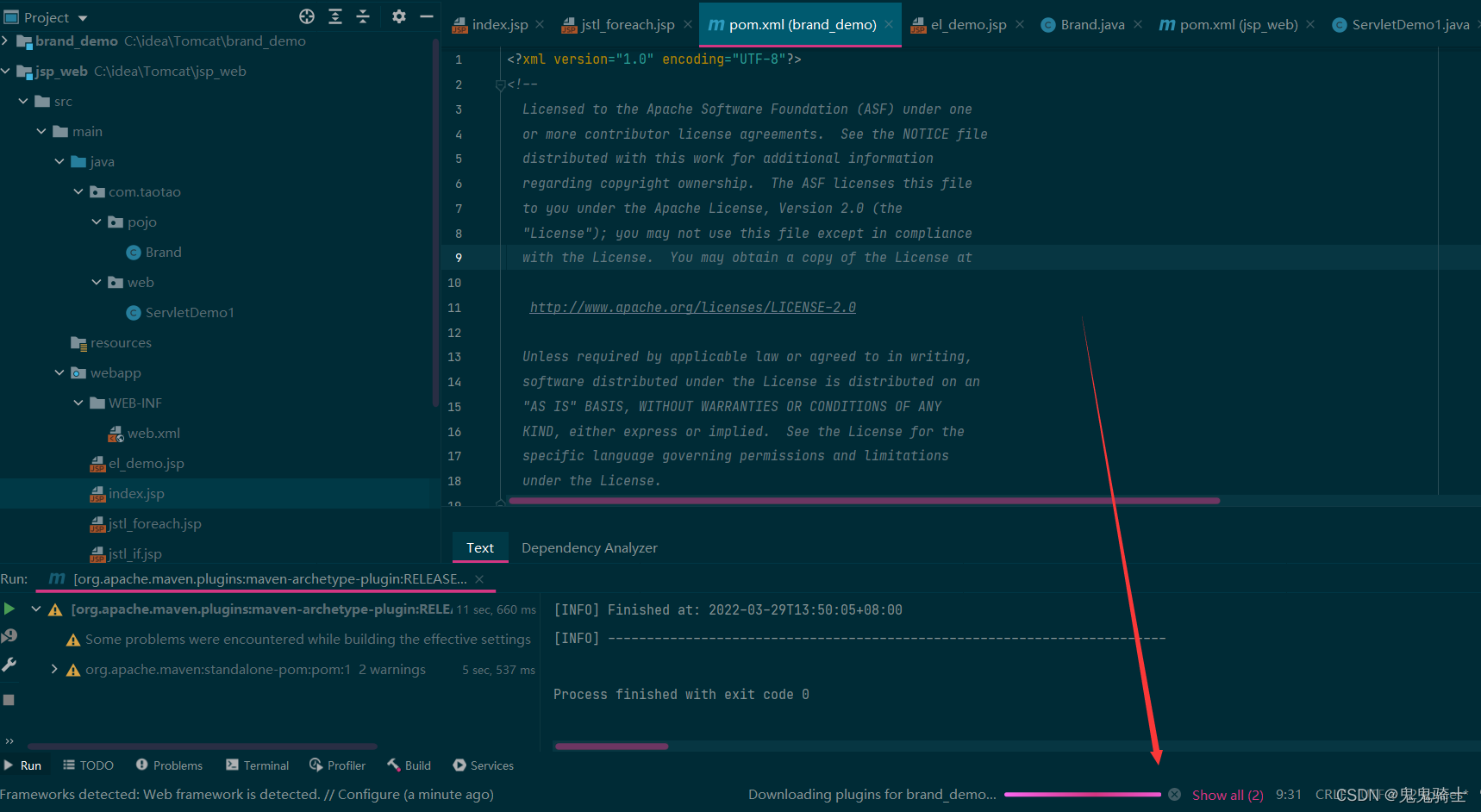Open Project panel settings gear
Image resolution: width=1481 pixels, height=812 pixels.
398,16
